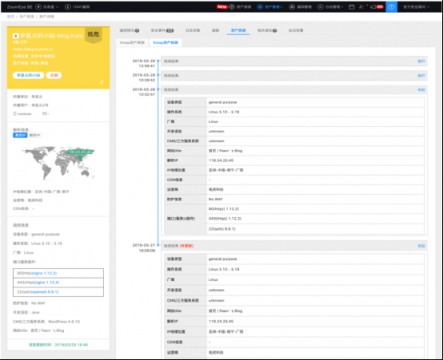Open notifications icon with red count badge
Screen dimensions: 443x360
coord(377,7)
